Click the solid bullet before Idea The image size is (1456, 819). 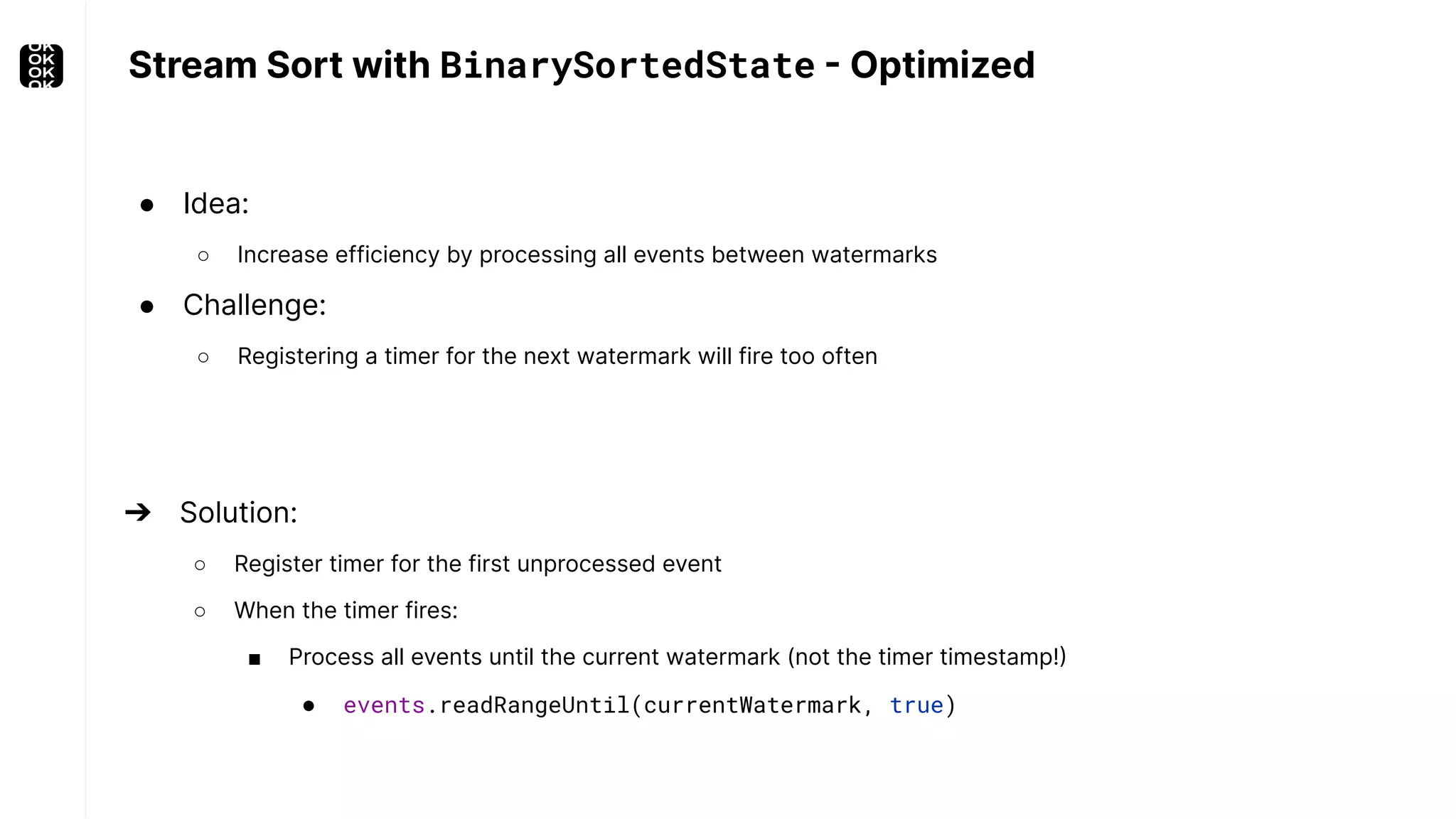pos(147,205)
